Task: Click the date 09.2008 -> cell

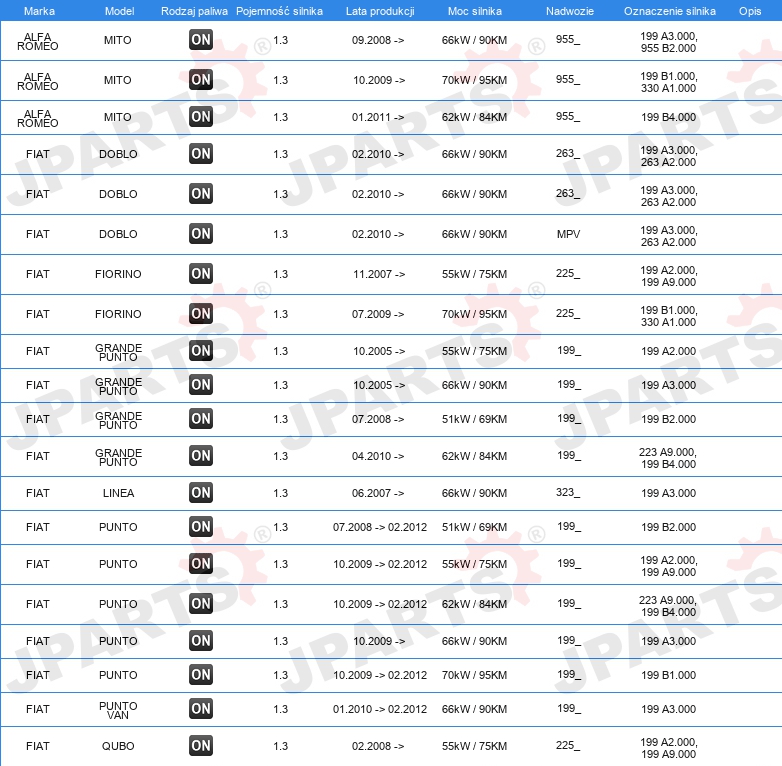Action: tap(378, 40)
